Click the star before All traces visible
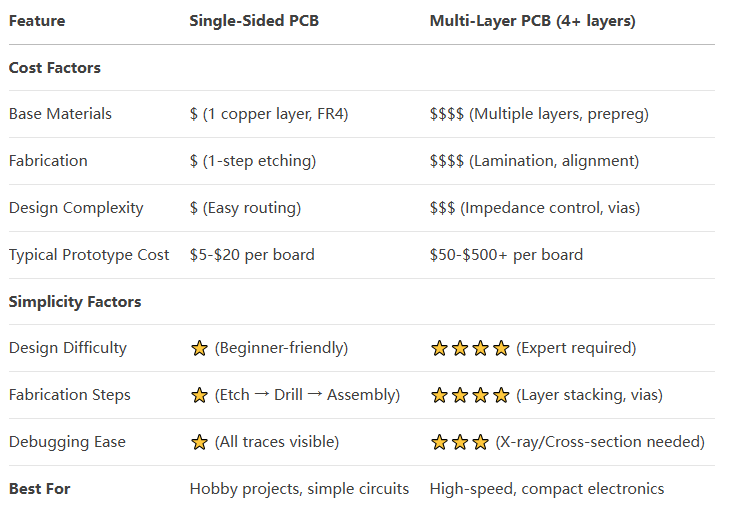This screenshot has height=509, width=739. (199, 442)
